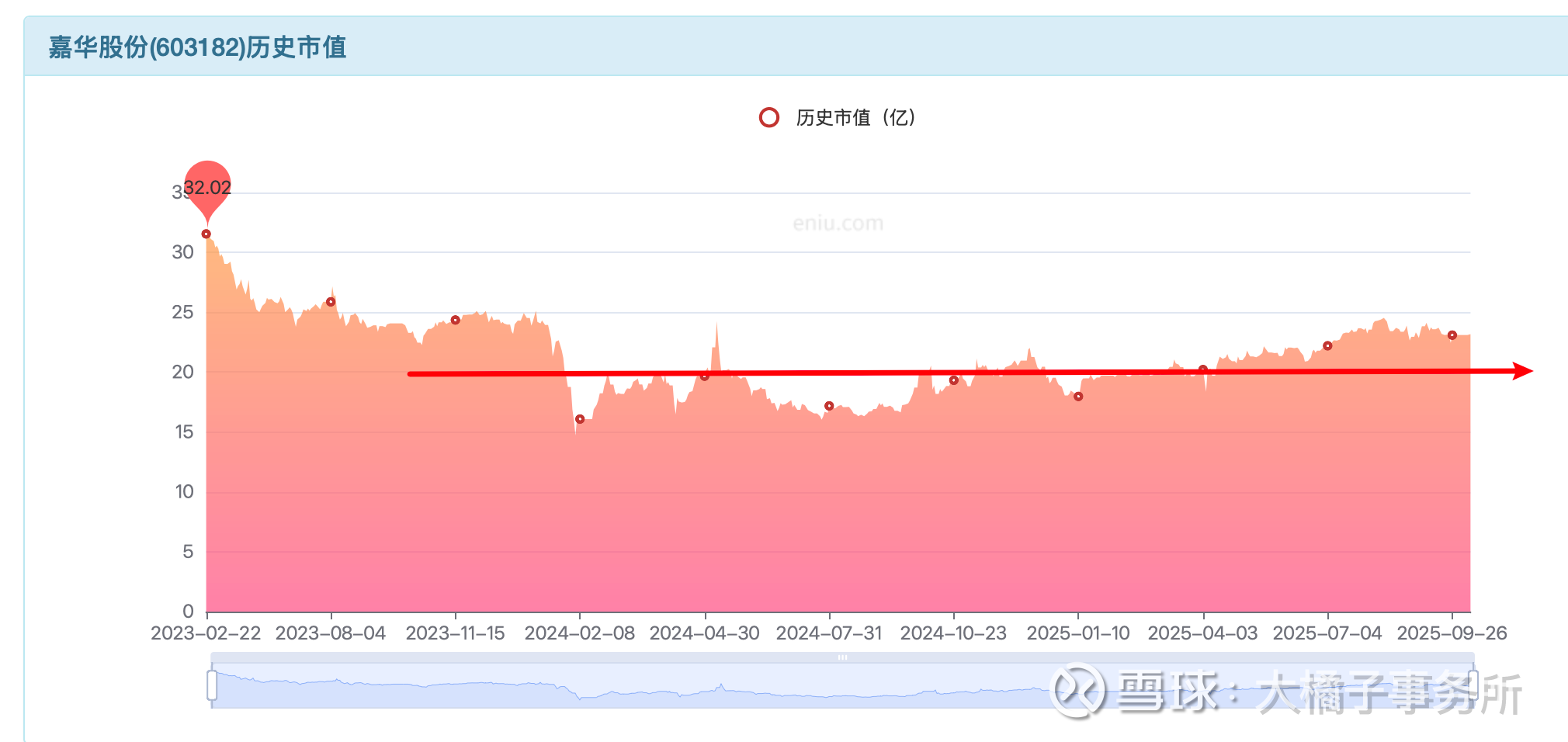1568x742 pixels.
Task: Click the x-axis label 2024-02-08
Action: [580, 633]
